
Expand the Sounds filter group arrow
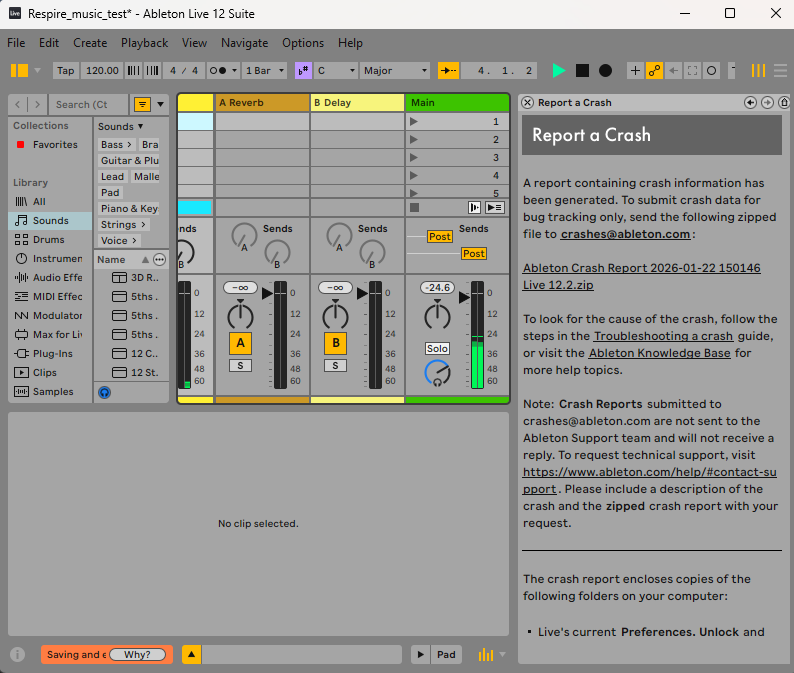click(x=140, y=126)
